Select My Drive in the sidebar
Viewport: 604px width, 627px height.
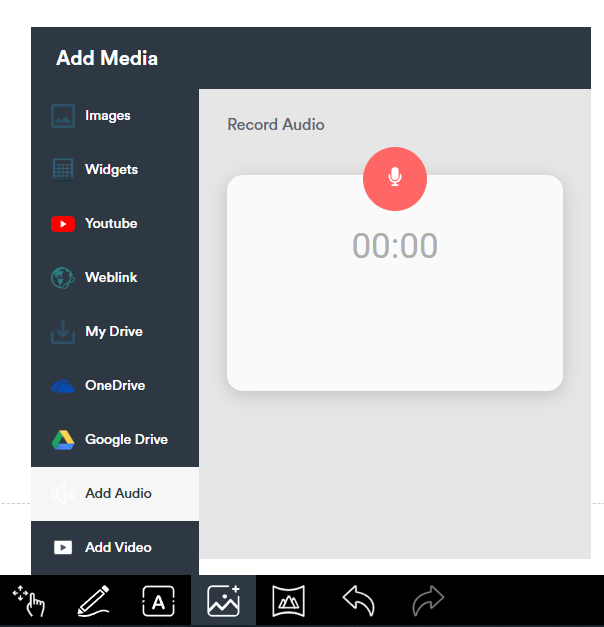115,331
